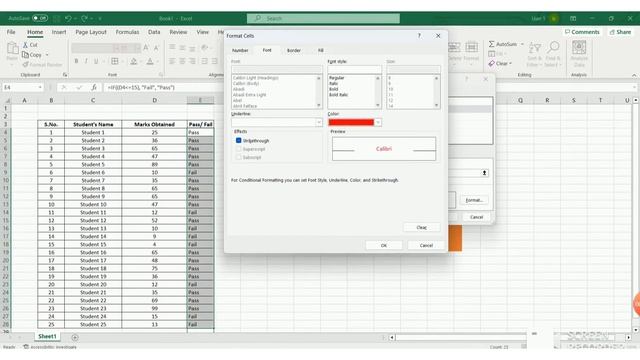Screen dimensions: 640x360
Task: Click the Borders icon in ribbon
Action: tap(115, 61)
